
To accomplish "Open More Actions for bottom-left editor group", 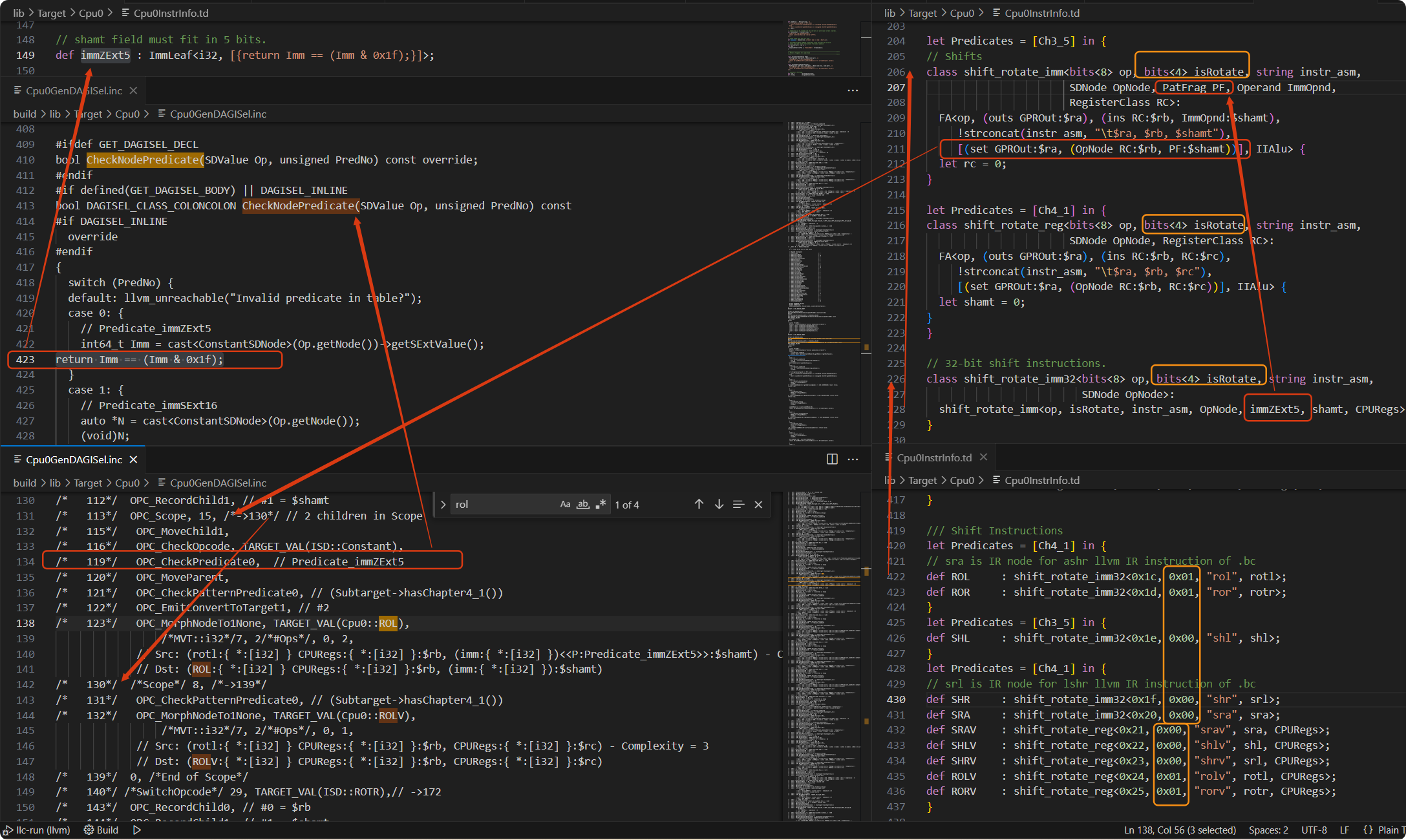I will pos(853,459).
